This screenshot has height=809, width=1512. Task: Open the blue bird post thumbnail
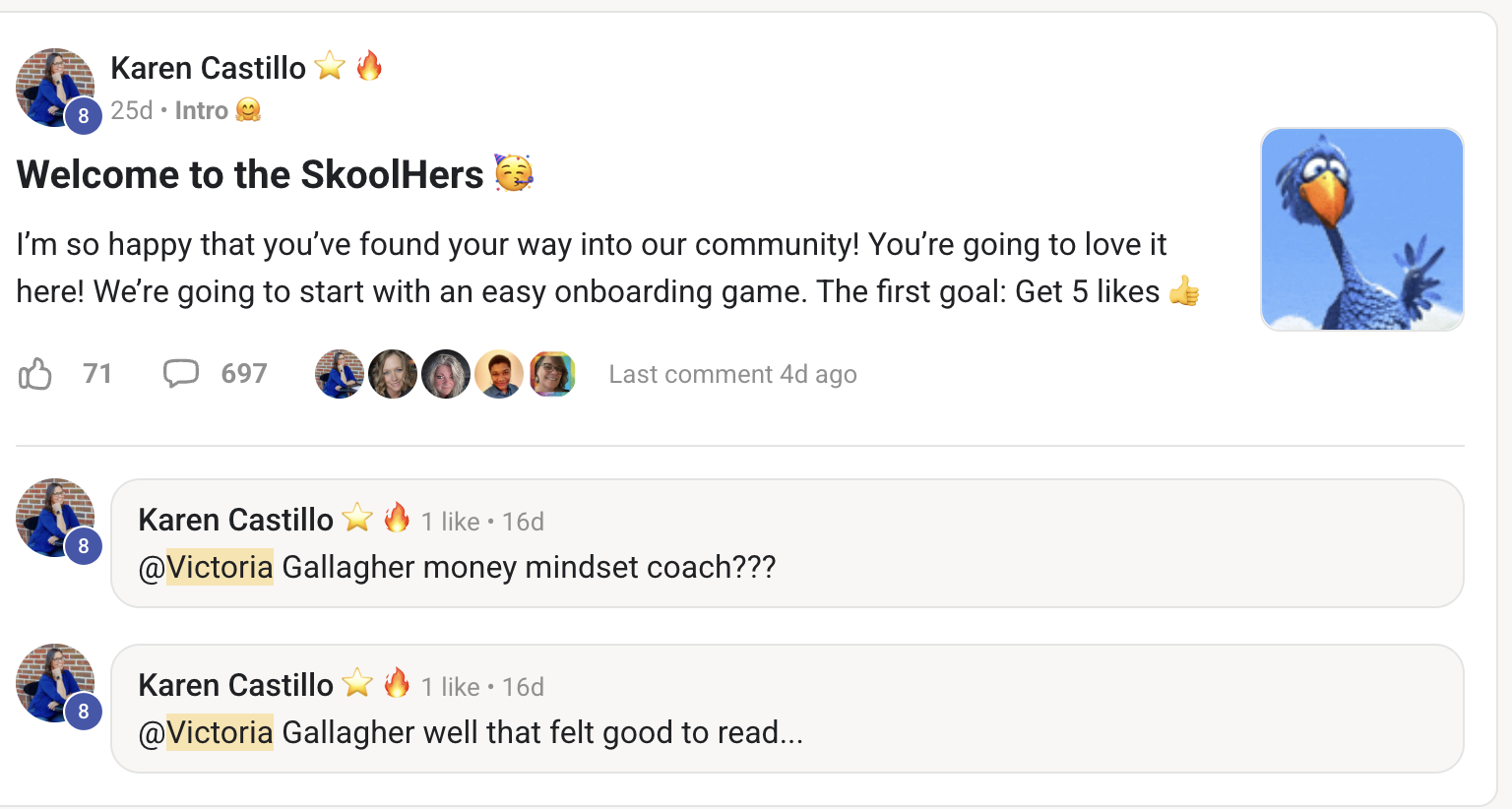pyautogui.click(x=1361, y=229)
